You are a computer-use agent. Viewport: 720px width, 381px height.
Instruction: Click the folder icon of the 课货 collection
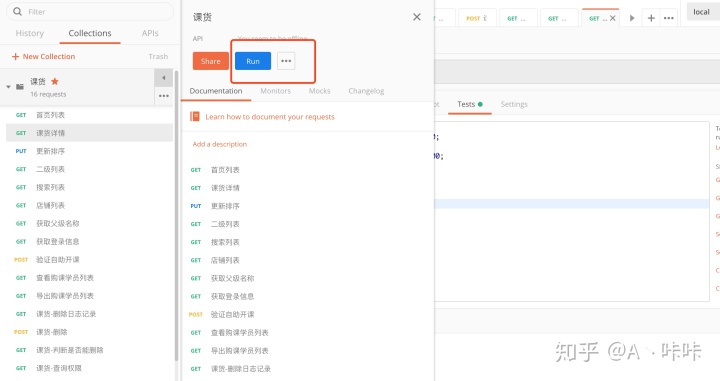[20, 87]
